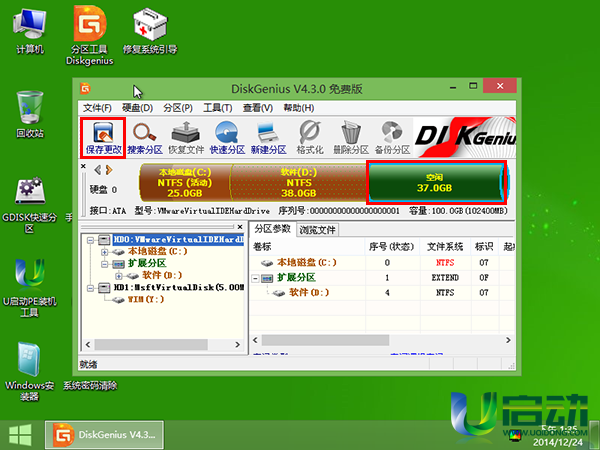Open the 帮助(H) menu

pos(299,108)
